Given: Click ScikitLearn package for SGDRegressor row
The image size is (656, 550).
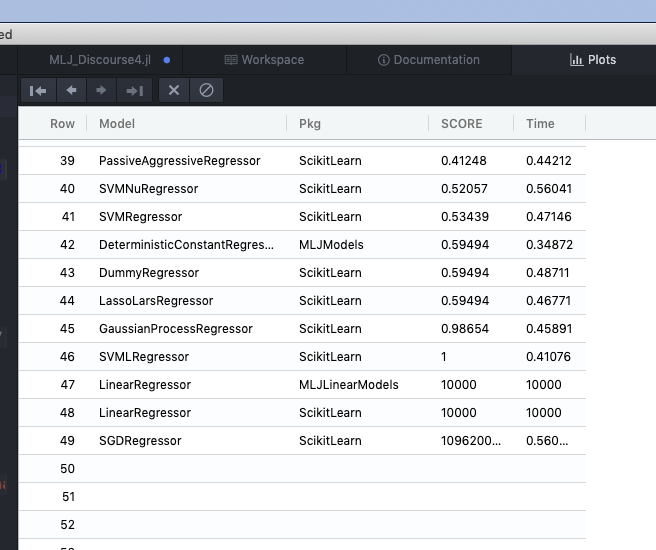Looking at the screenshot, I should tap(330, 441).
